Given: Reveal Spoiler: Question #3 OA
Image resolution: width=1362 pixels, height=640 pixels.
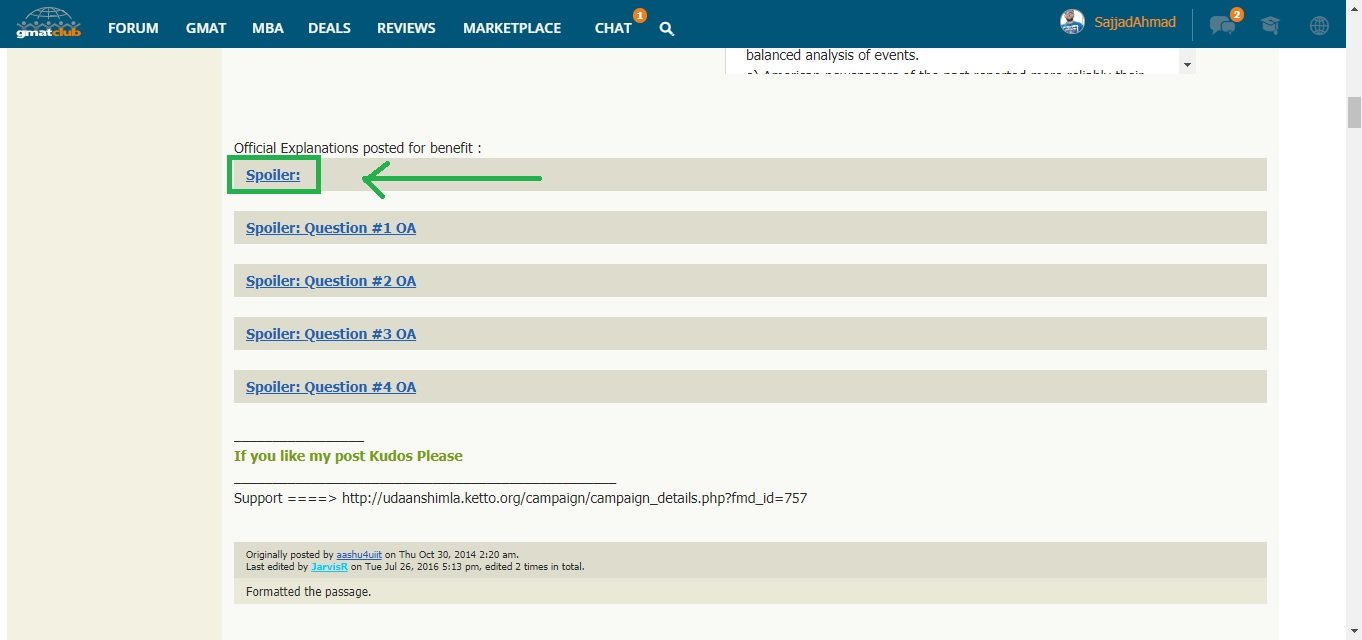Looking at the screenshot, I should (x=331, y=334).
